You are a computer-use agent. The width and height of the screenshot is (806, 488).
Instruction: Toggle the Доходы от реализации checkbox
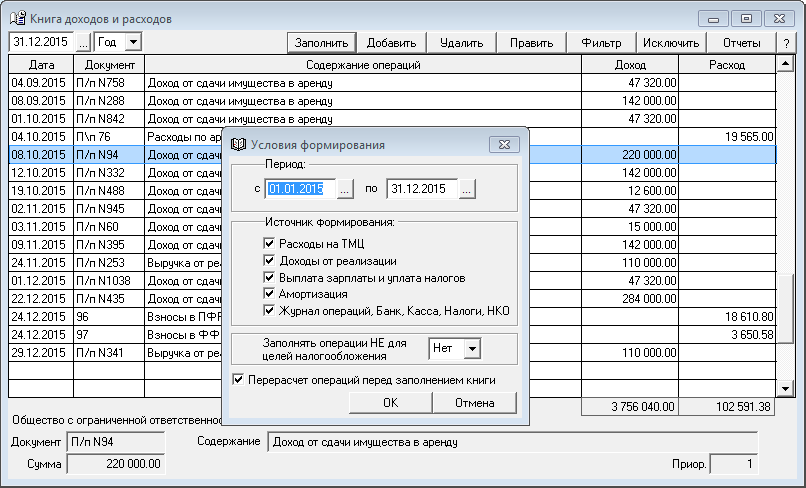tap(269, 260)
